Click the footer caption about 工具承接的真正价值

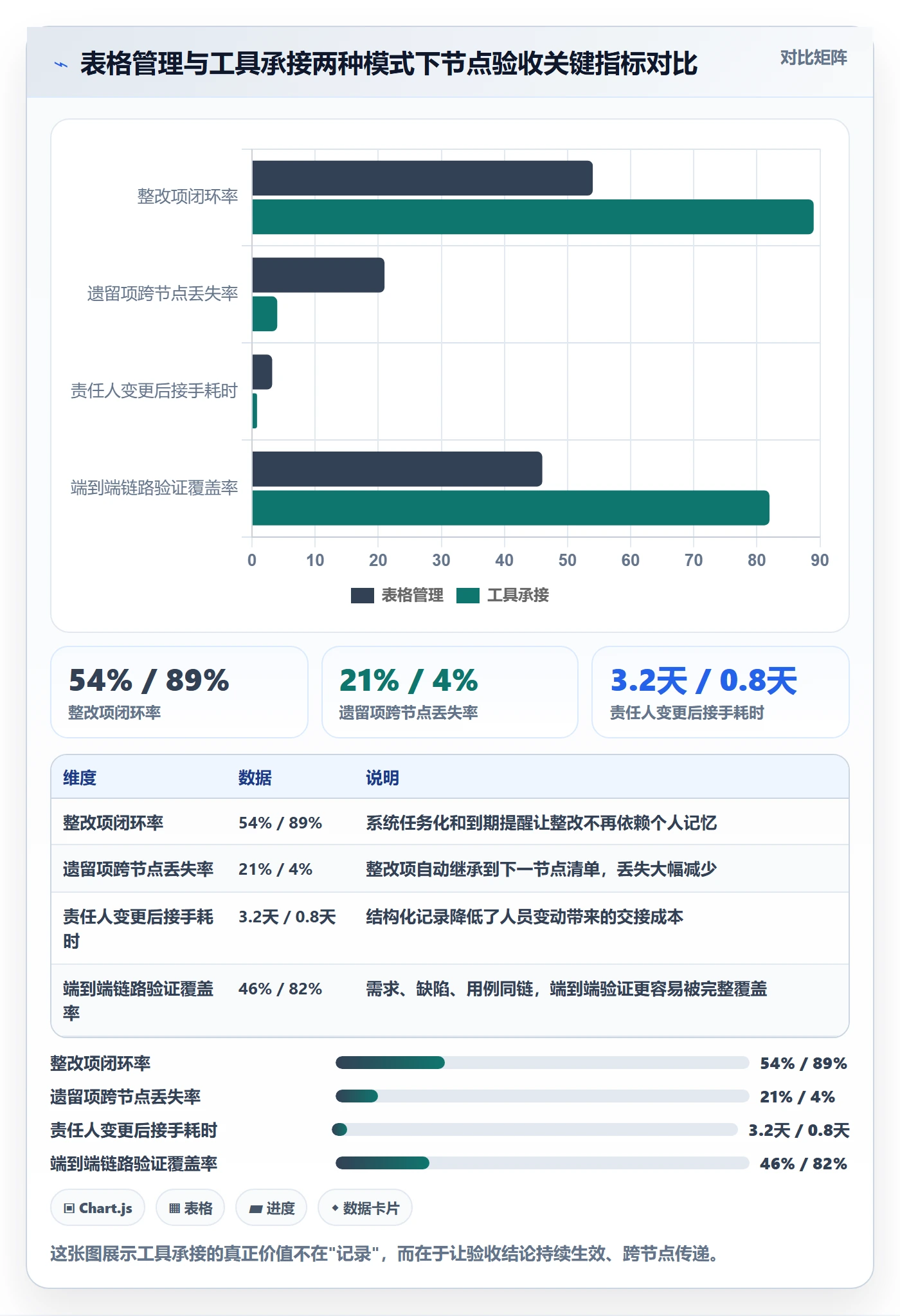point(386,1254)
